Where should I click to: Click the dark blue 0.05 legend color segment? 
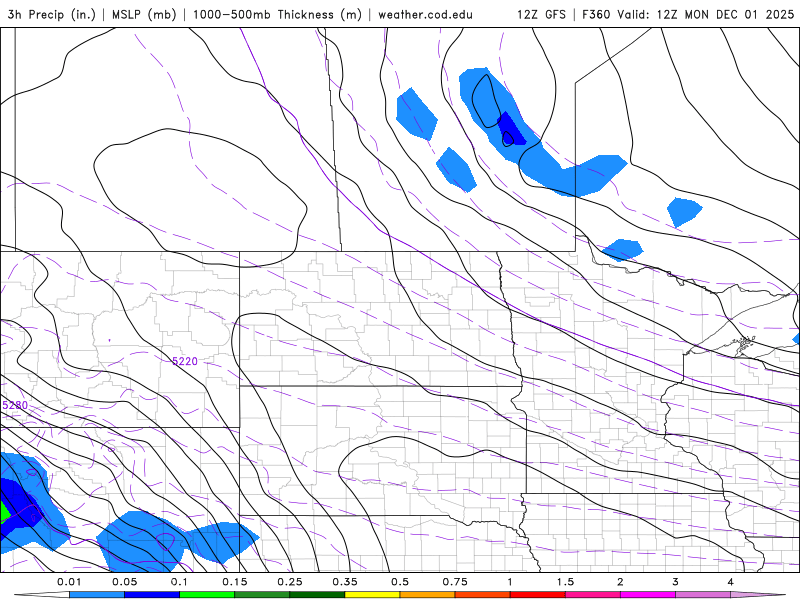point(152,595)
